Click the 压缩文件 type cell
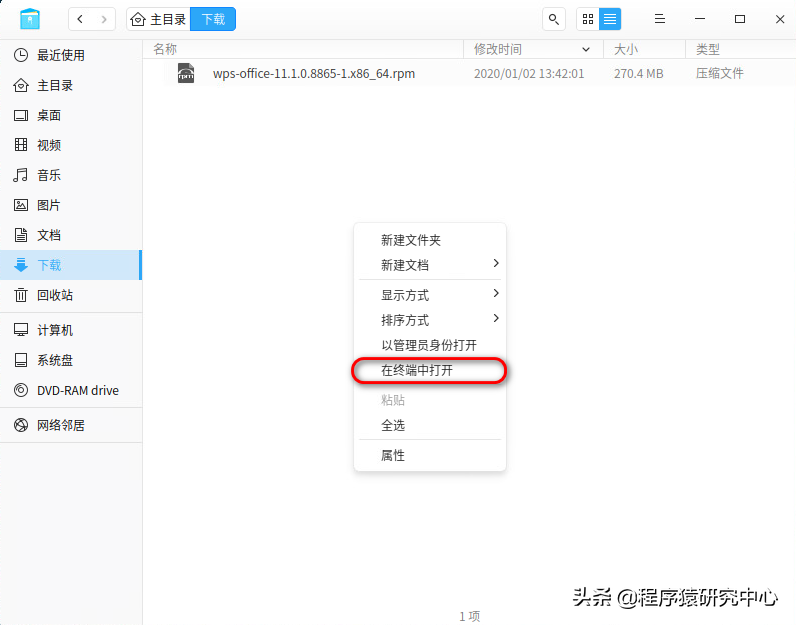This screenshot has height=625, width=796. click(719, 74)
